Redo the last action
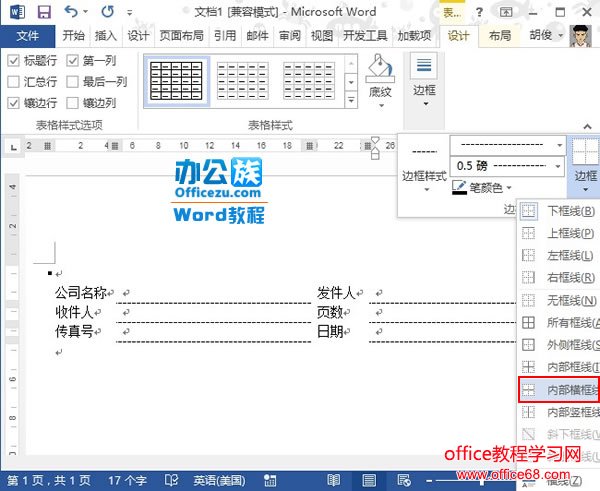Image resolution: width=600 pixels, height=491 pixels. click(x=108, y=12)
